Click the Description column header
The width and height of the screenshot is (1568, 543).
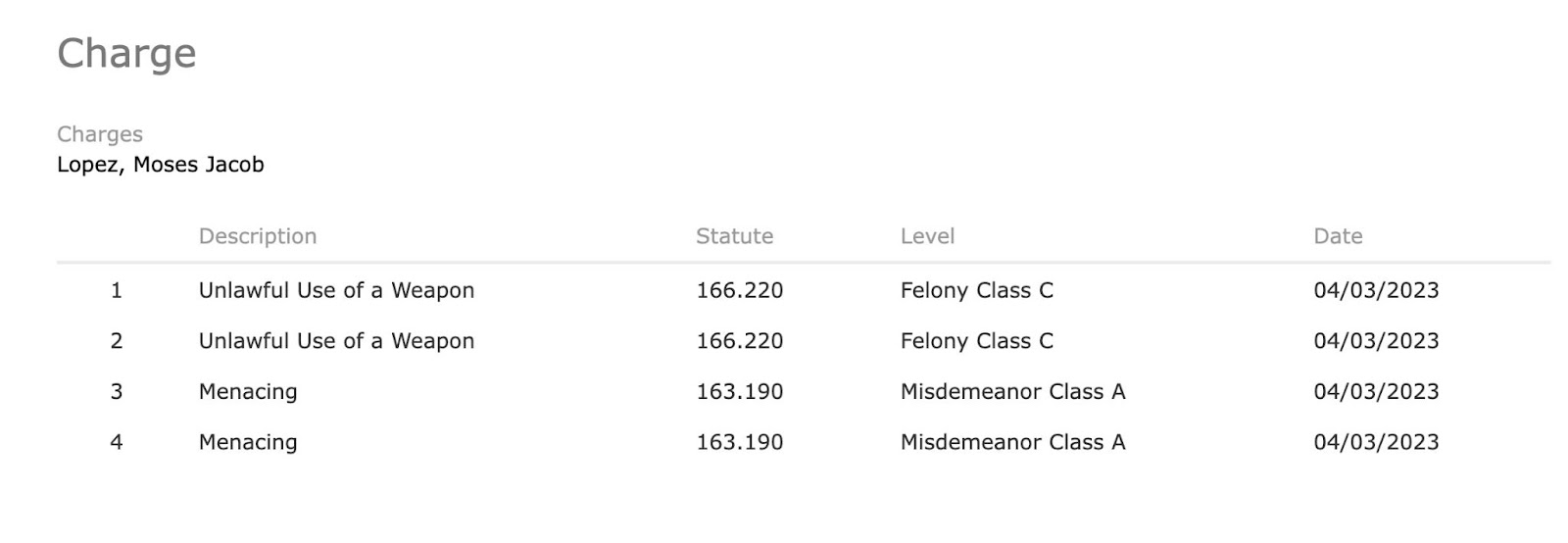click(x=258, y=236)
